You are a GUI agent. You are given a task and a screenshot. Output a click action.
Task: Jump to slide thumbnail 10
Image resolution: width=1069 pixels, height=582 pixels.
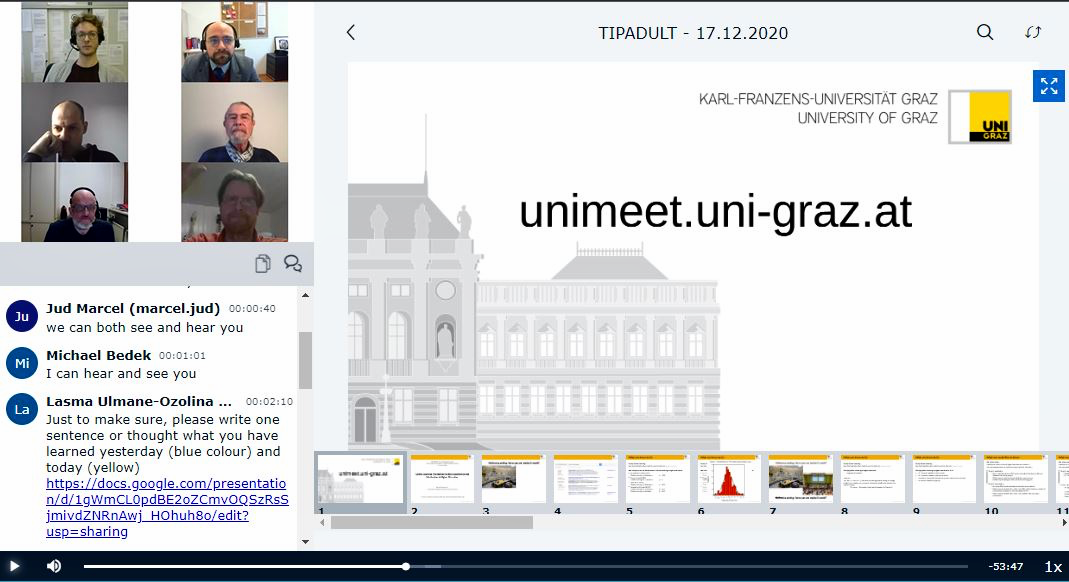click(x=1016, y=479)
